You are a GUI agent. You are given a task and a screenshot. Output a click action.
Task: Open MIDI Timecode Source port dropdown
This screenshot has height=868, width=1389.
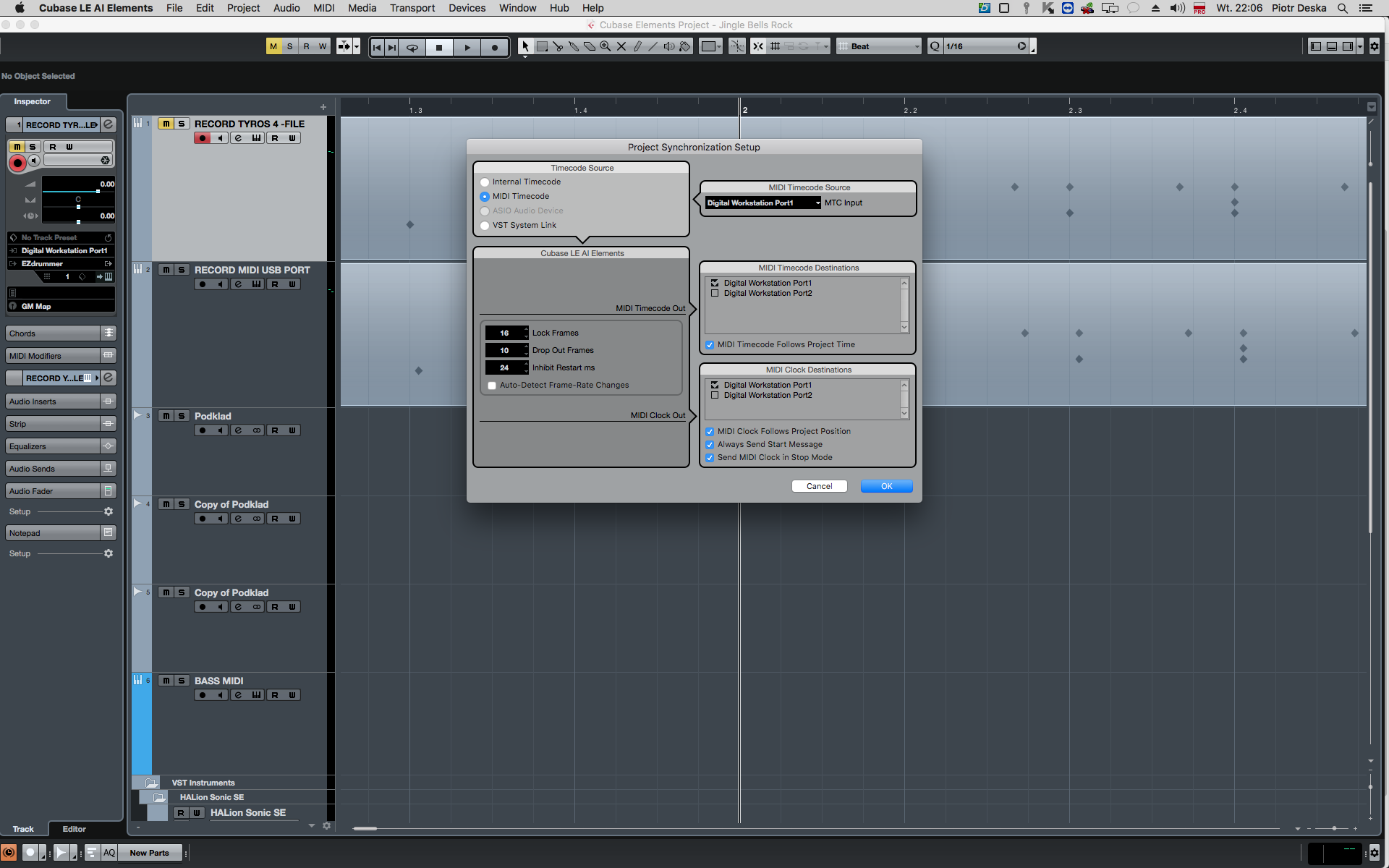coord(763,203)
